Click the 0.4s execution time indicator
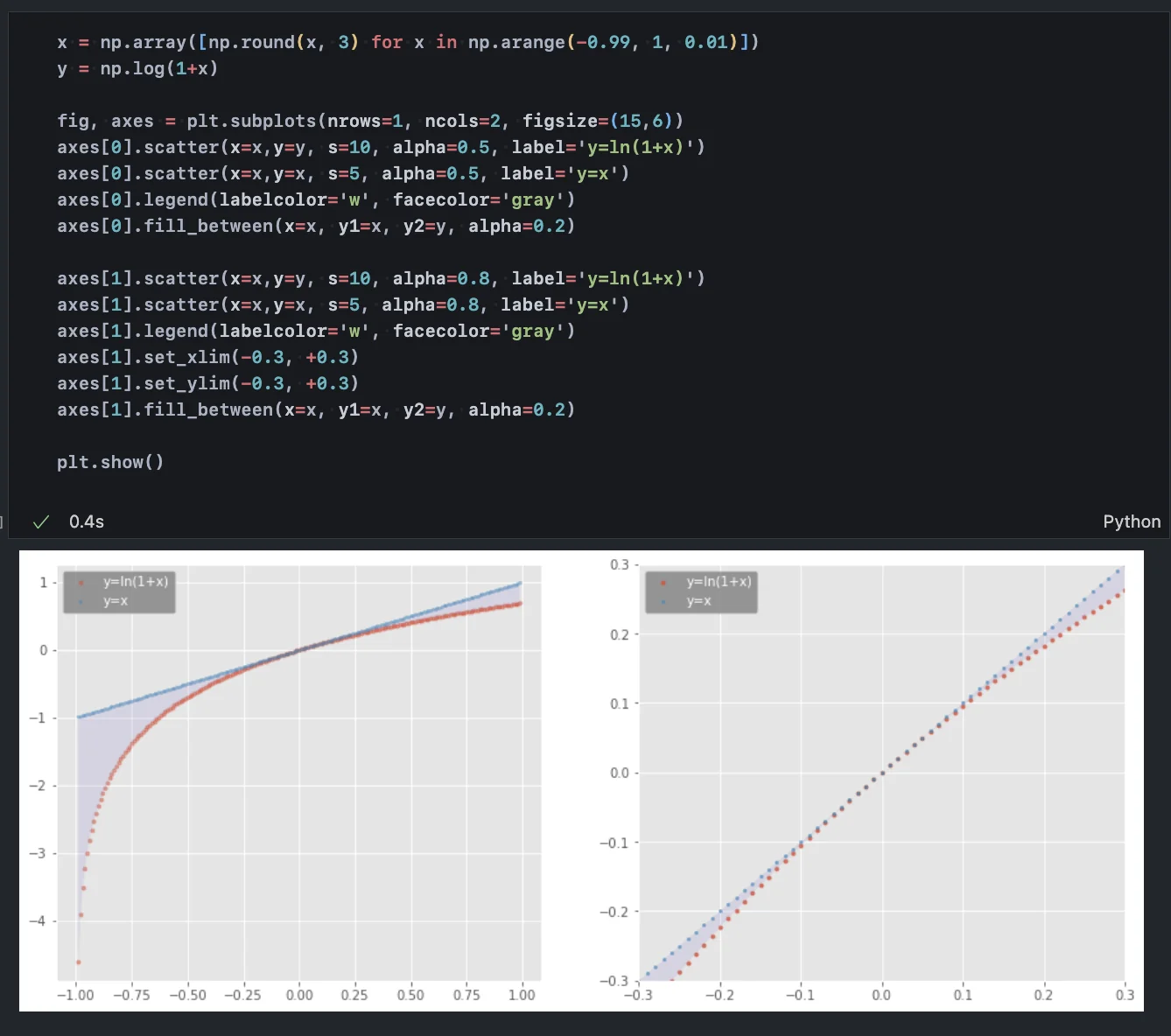1171x1036 pixels. (x=87, y=522)
